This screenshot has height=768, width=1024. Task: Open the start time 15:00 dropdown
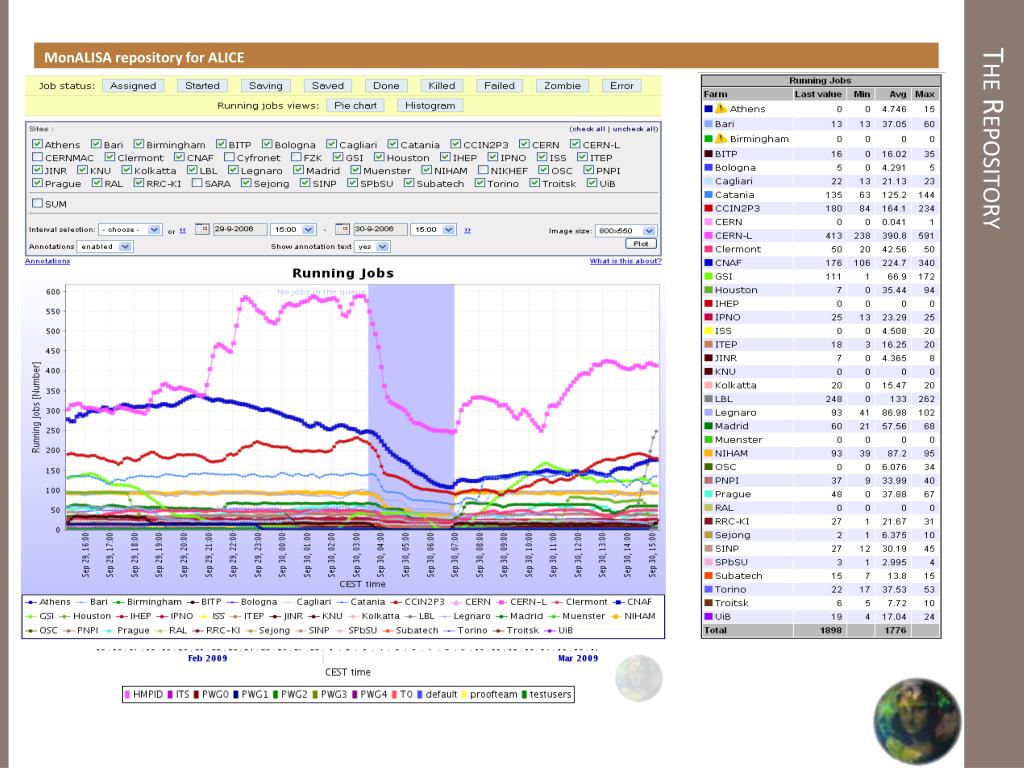tap(293, 230)
